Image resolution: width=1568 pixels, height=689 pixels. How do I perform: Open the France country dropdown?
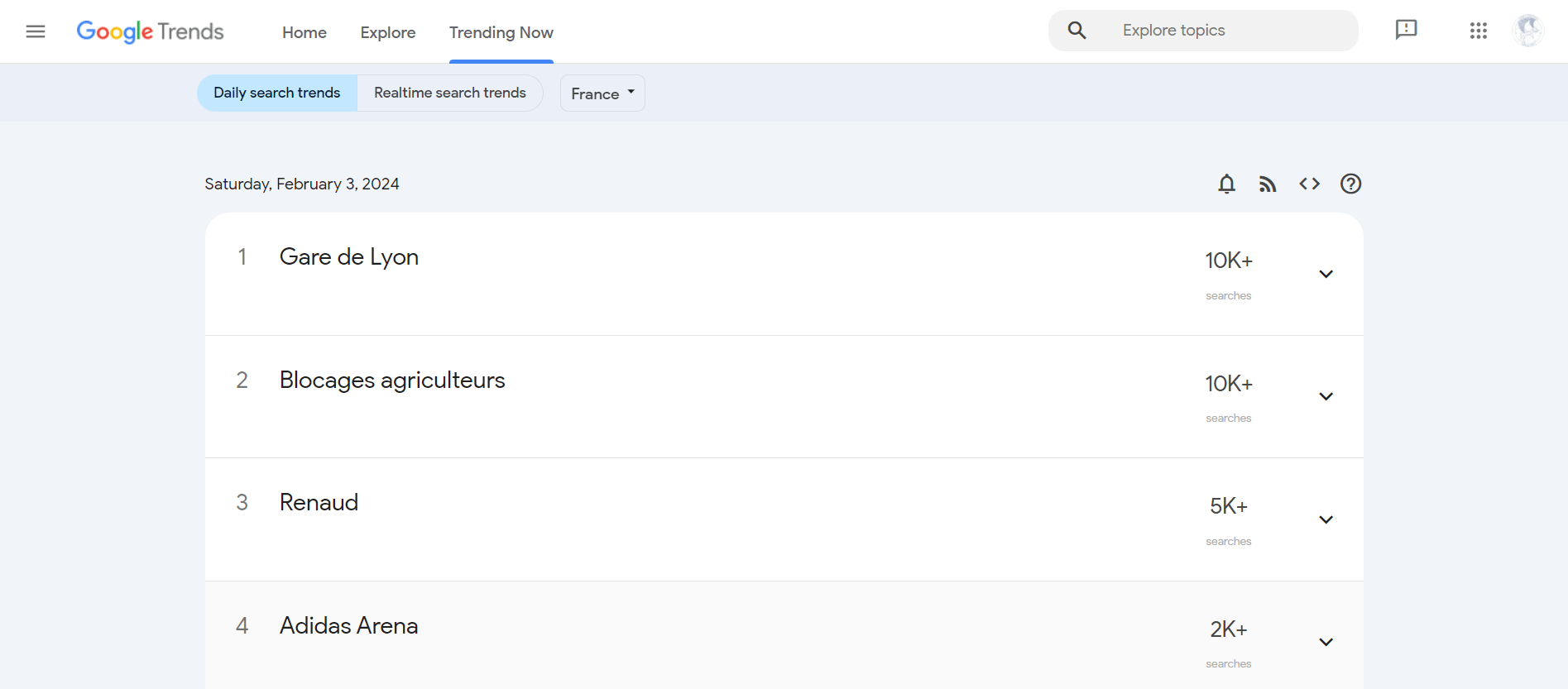coord(602,93)
